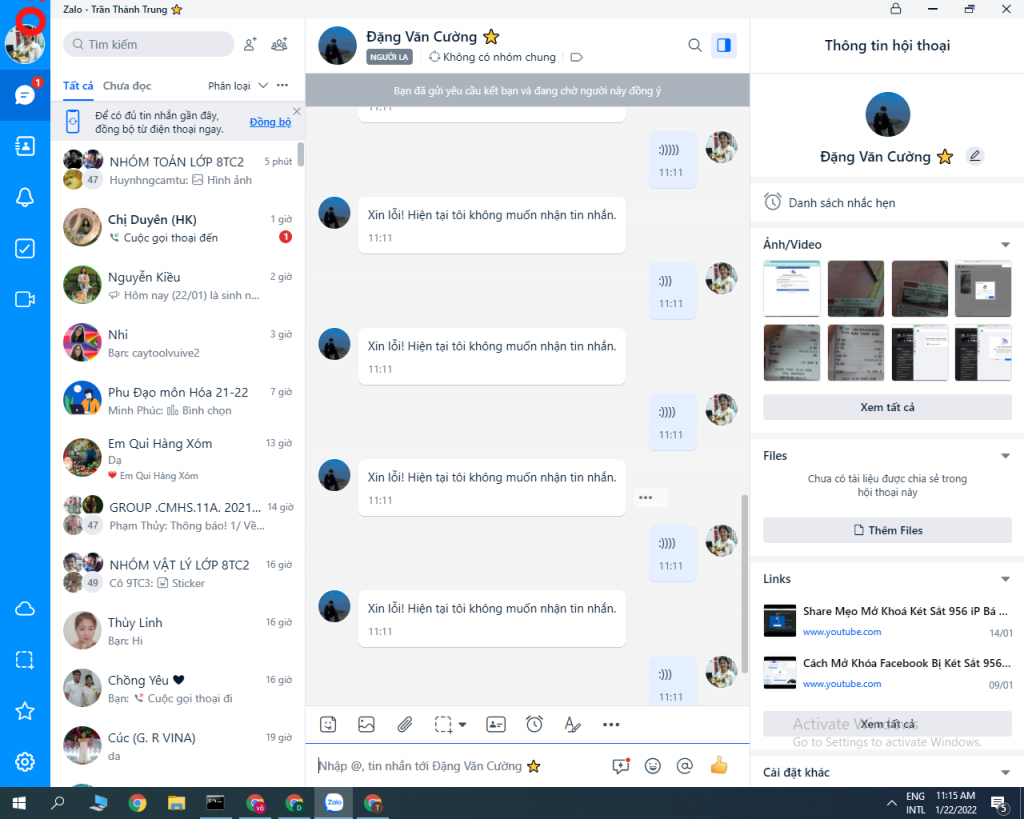Click the add friend icon

[249, 44]
